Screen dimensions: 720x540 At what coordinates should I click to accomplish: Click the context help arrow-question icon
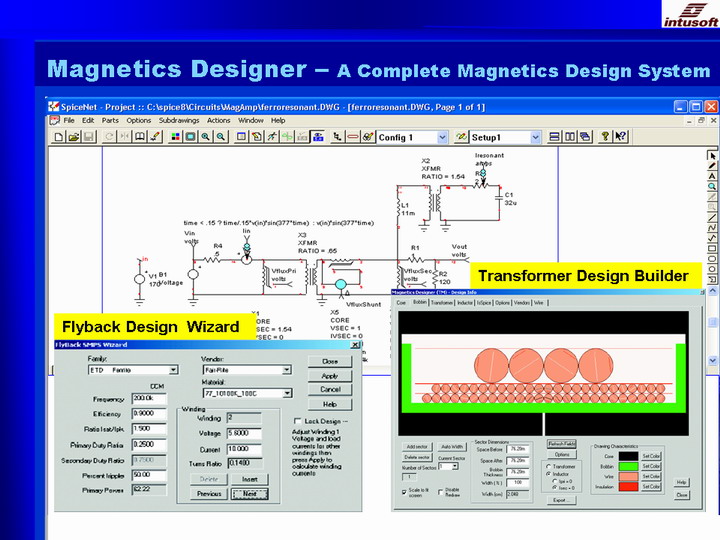coord(620,137)
